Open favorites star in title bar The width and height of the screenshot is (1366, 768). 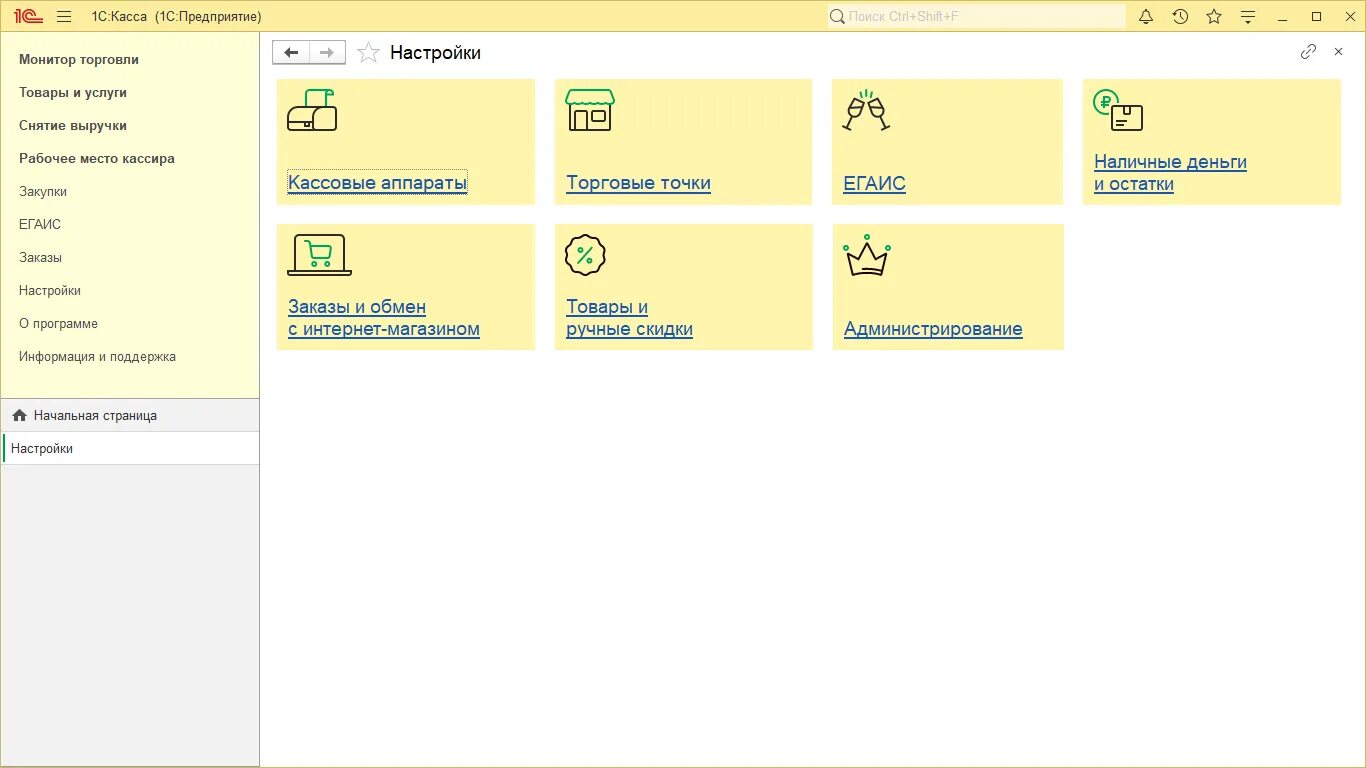tap(1214, 16)
